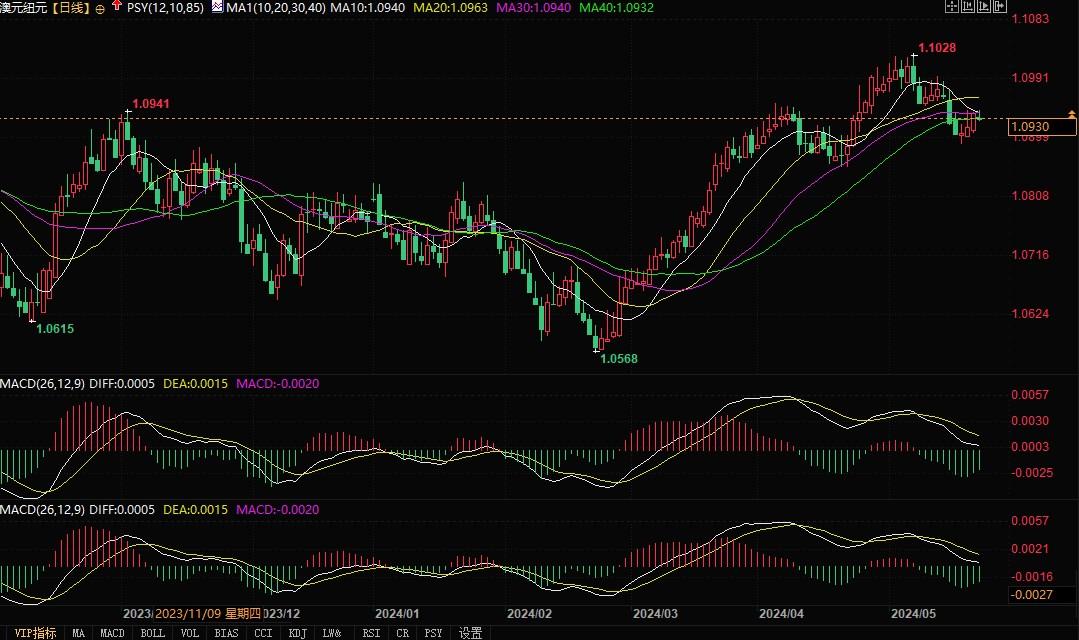
Task: Open PSY(12,10,85) indicator parameters
Action: (x=166, y=8)
